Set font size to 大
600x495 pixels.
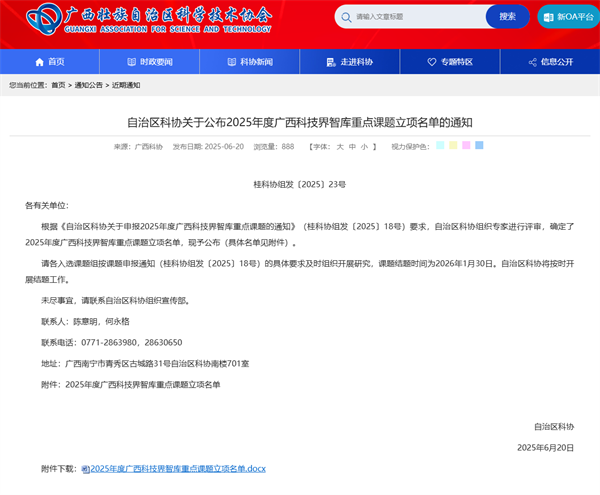click(x=340, y=147)
